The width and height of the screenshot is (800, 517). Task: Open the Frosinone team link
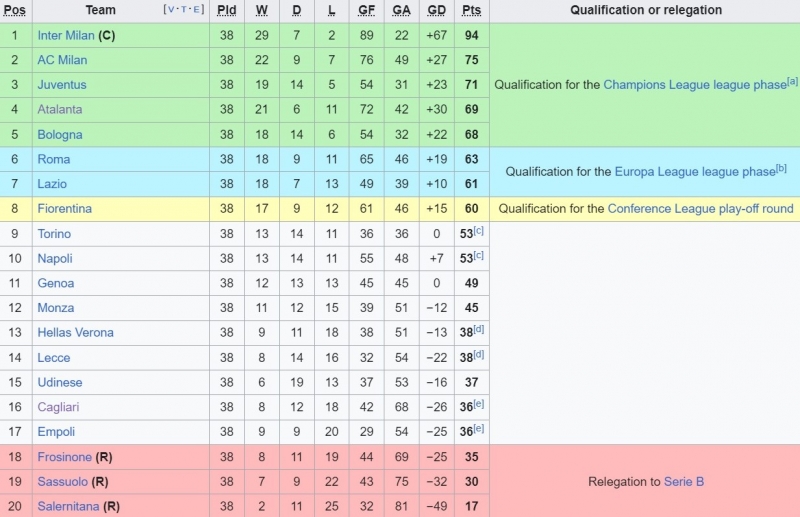click(64, 457)
